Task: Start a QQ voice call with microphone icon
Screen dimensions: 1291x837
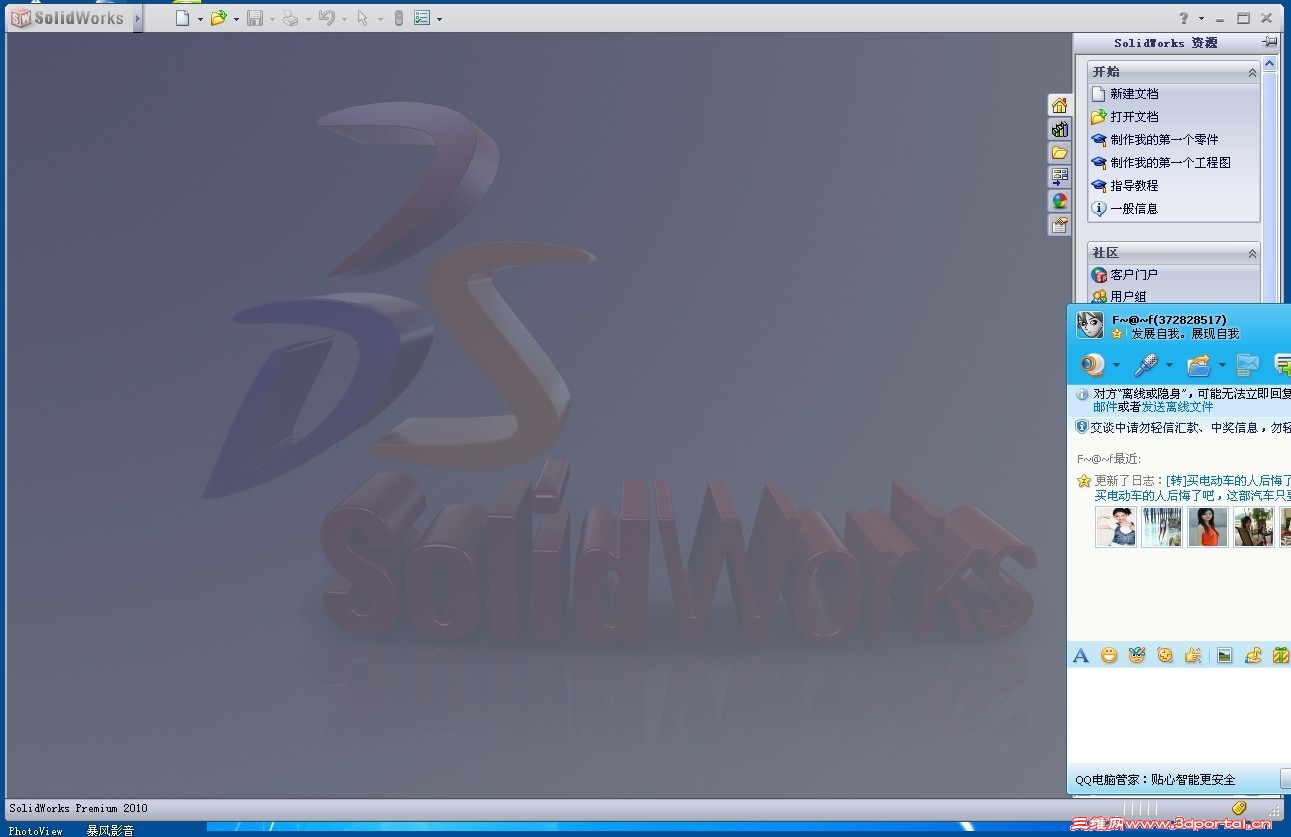Action: (1146, 364)
